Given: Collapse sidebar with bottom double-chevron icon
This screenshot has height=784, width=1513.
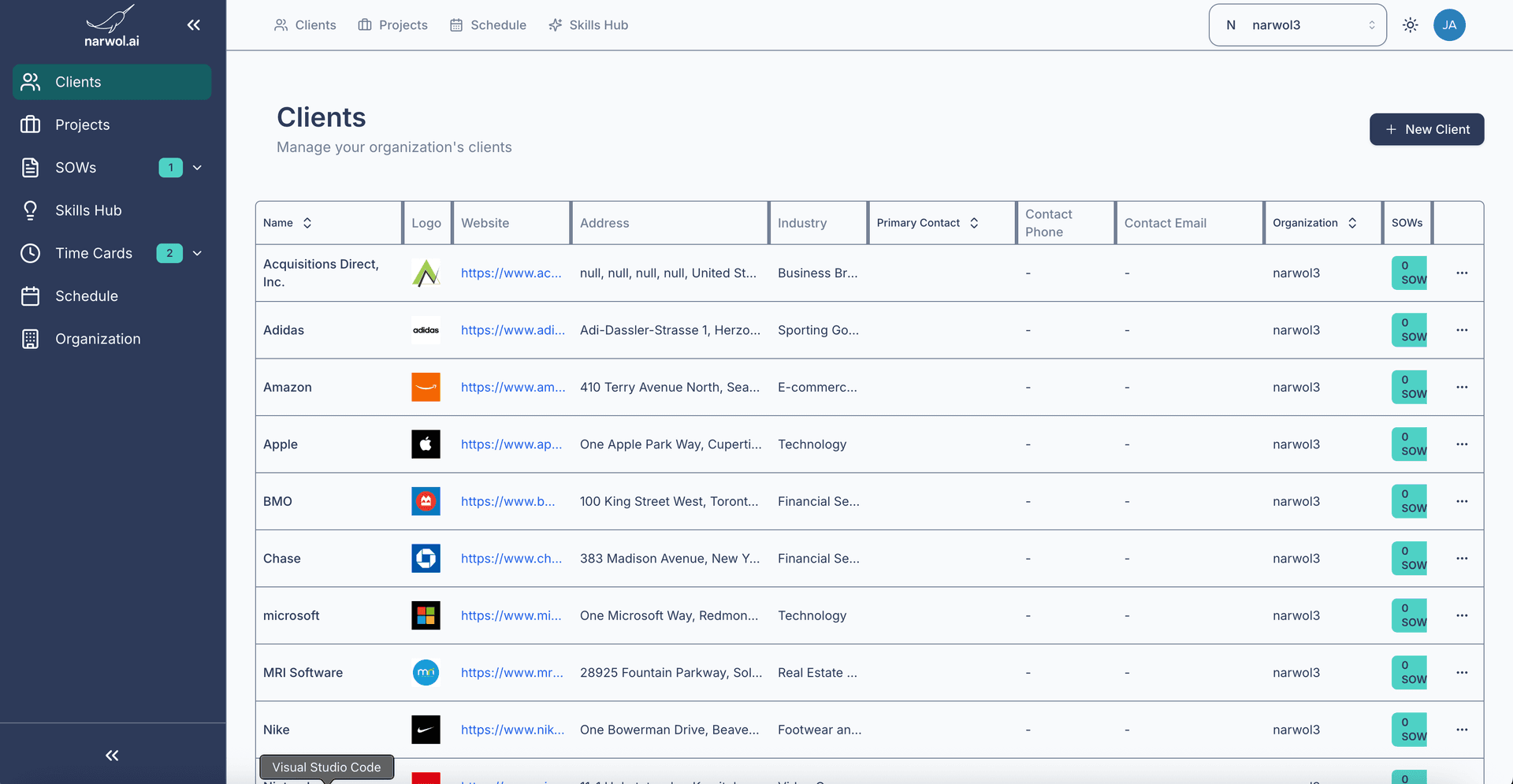Looking at the screenshot, I should [112, 756].
